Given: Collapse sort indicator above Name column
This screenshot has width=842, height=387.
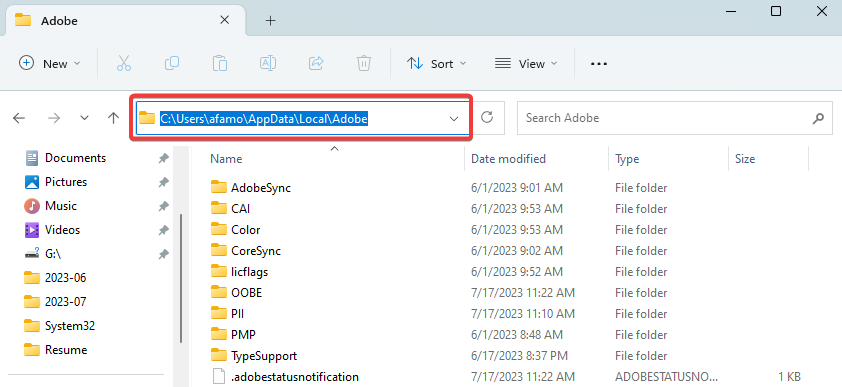Looking at the screenshot, I should click(x=335, y=149).
